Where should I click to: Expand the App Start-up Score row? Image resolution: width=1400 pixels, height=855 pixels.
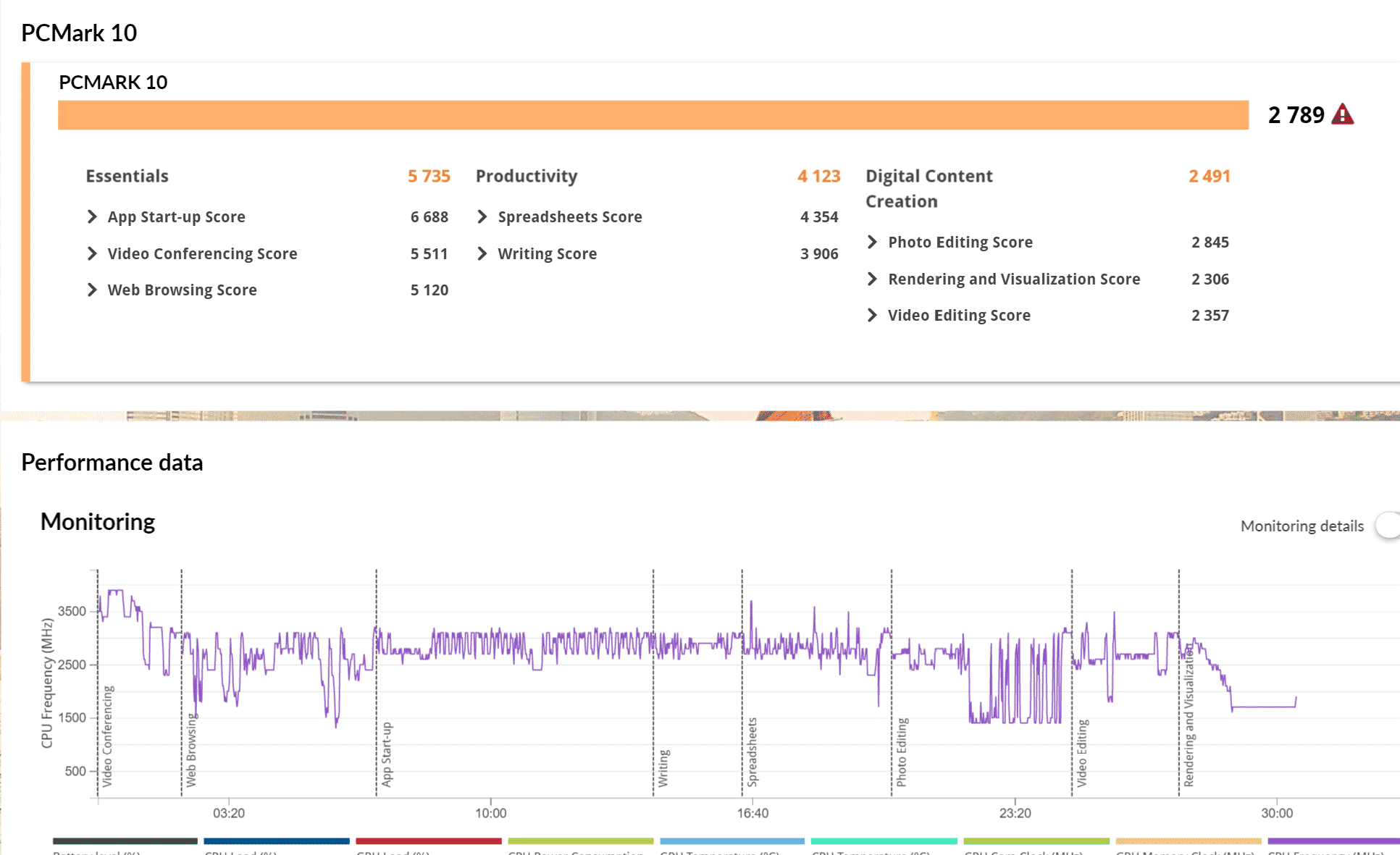point(92,217)
